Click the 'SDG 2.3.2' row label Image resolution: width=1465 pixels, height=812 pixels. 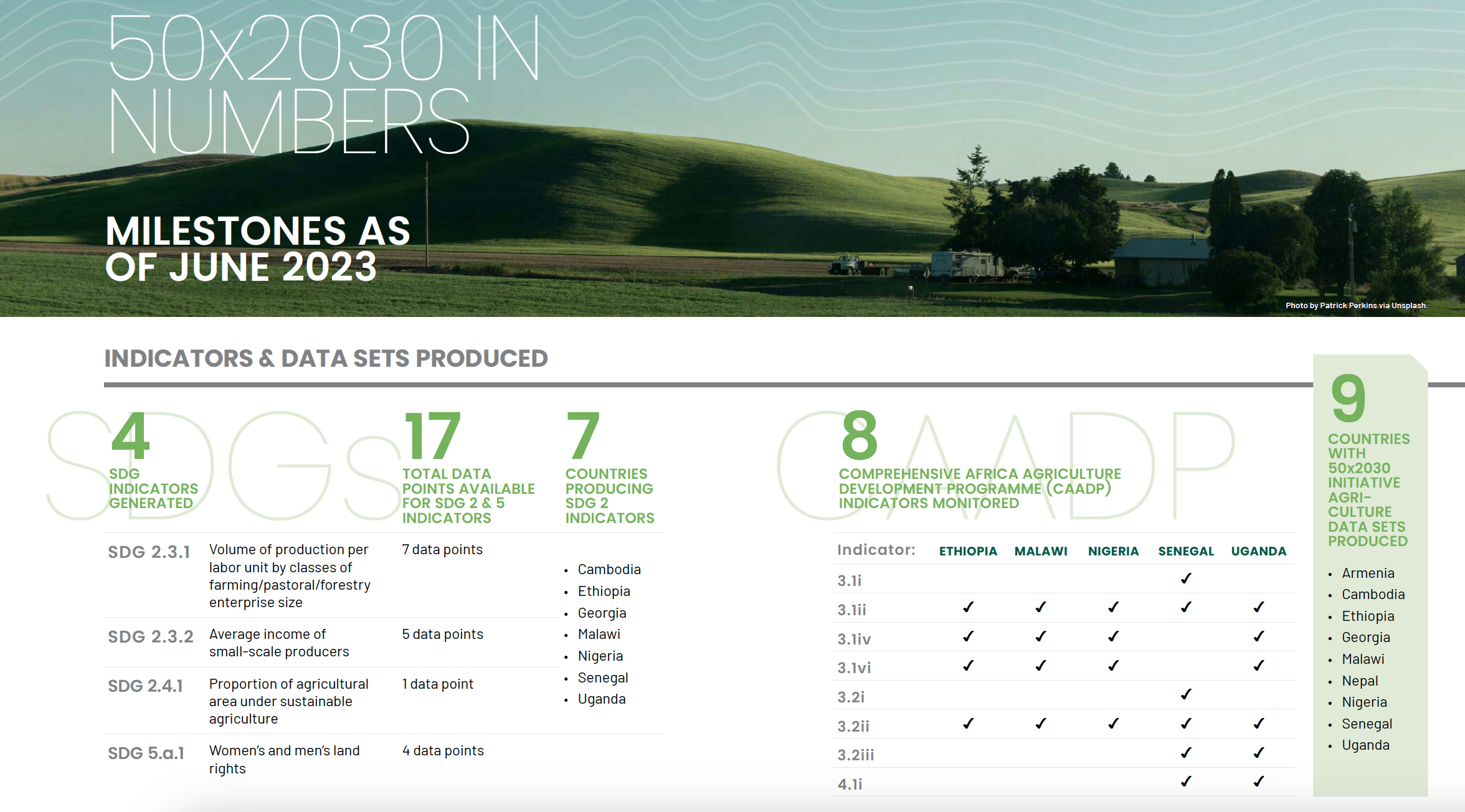click(x=150, y=636)
